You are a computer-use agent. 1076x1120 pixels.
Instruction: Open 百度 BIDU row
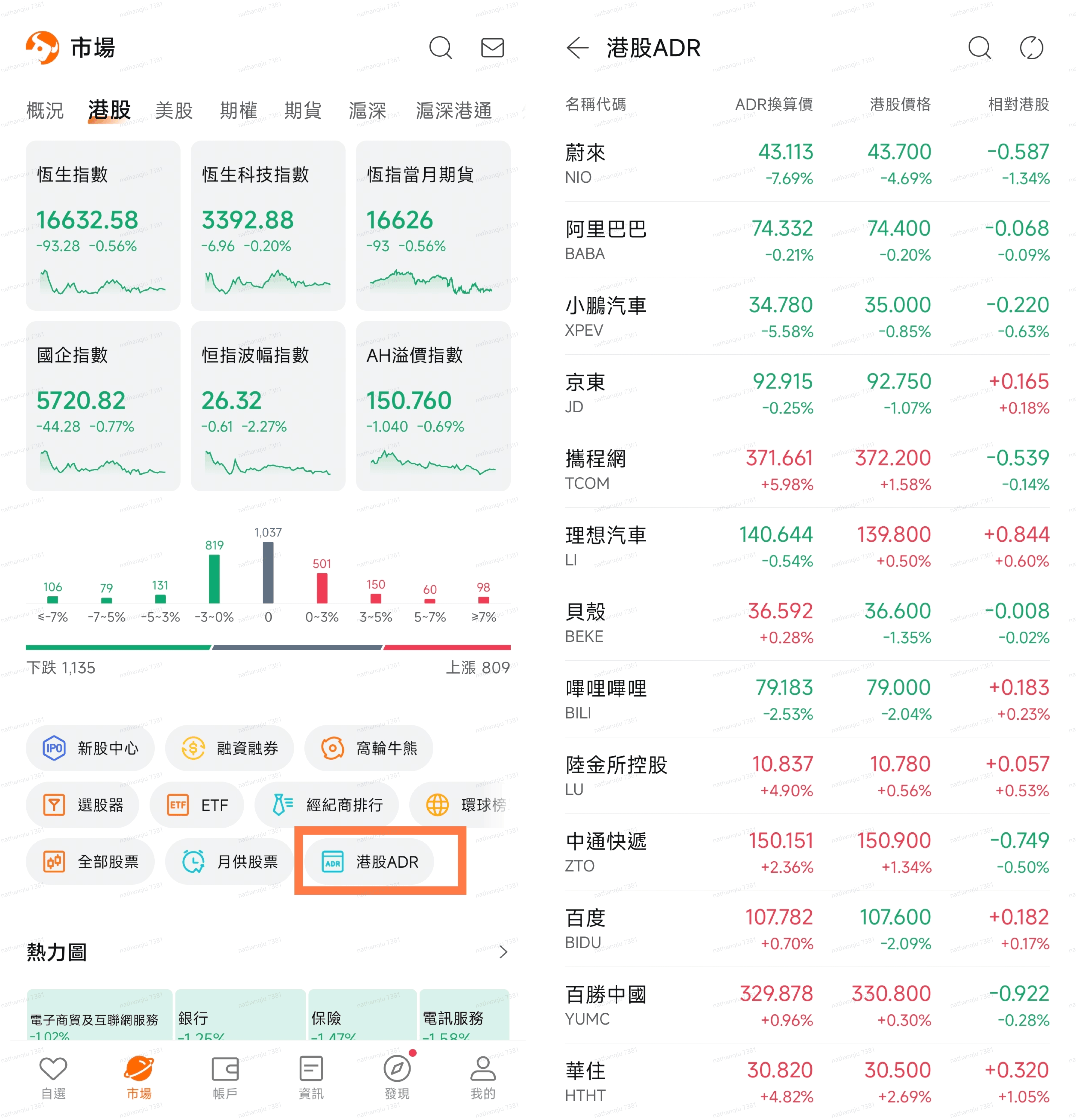point(807,929)
